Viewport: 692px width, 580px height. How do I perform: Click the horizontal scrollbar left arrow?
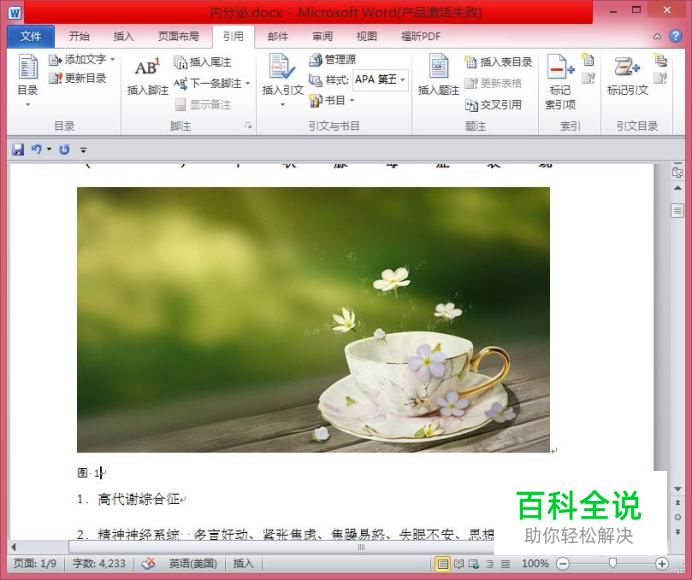click(13, 547)
